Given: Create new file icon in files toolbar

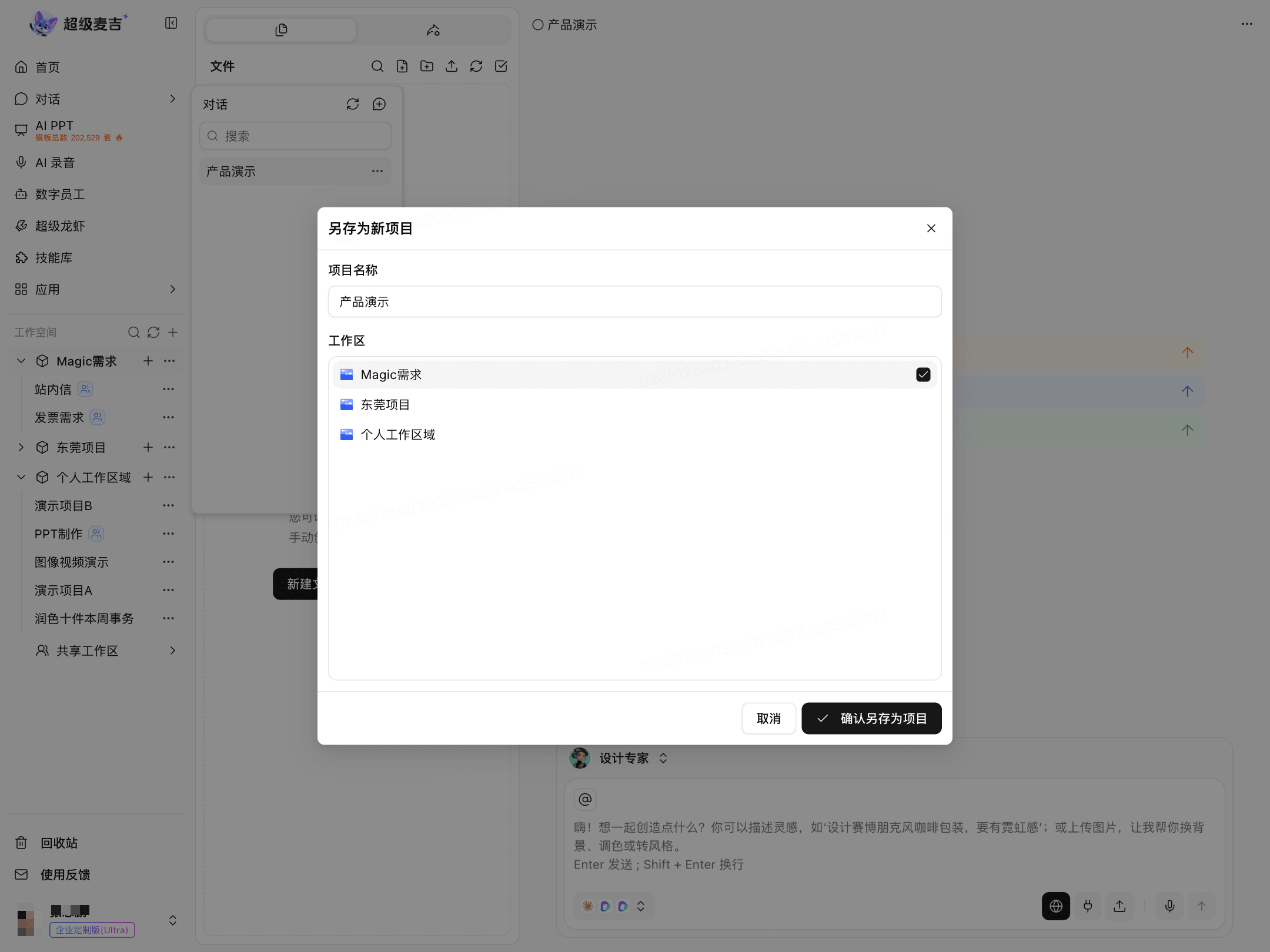Looking at the screenshot, I should (402, 66).
